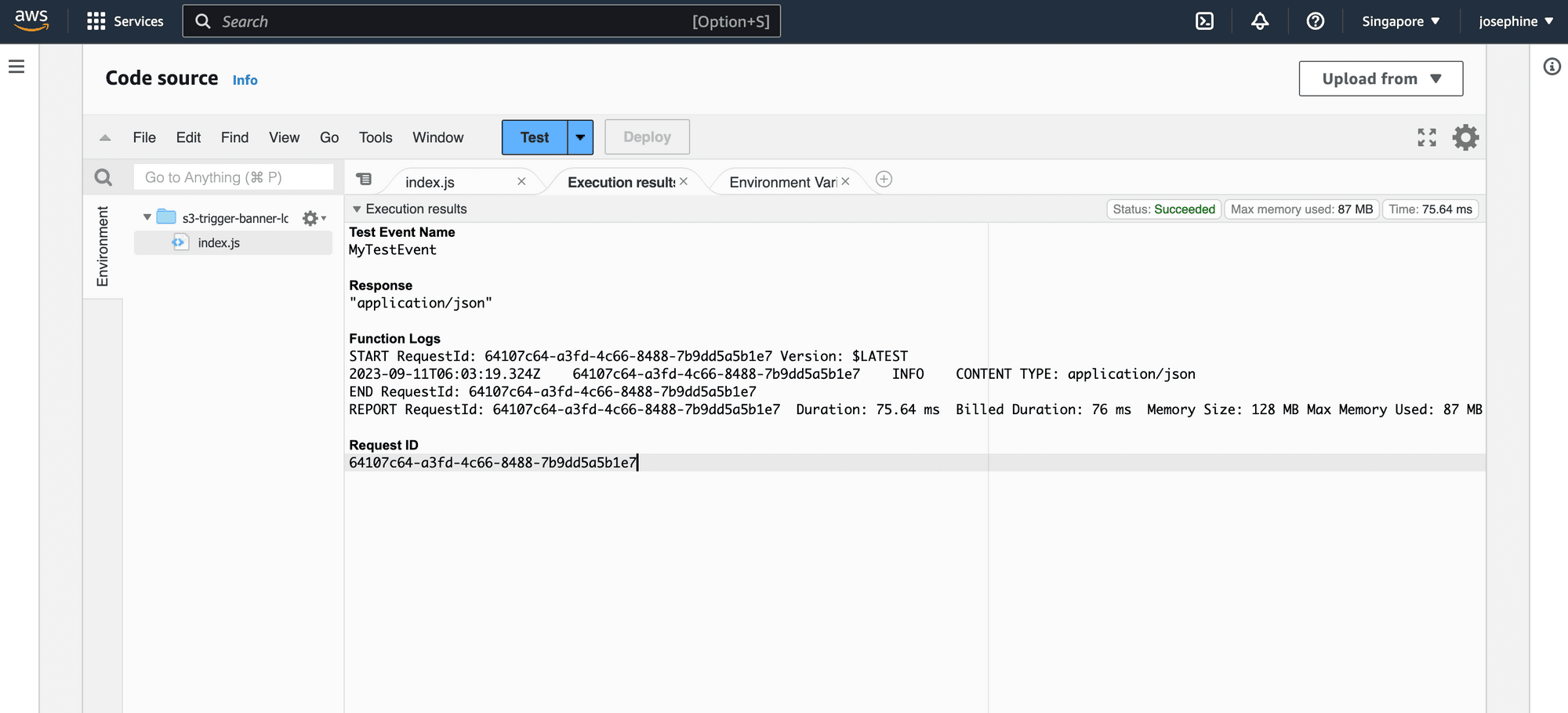This screenshot has height=713, width=1568.
Task: Switch to the Environment Variables tab
Action: pyautogui.click(x=784, y=181)
